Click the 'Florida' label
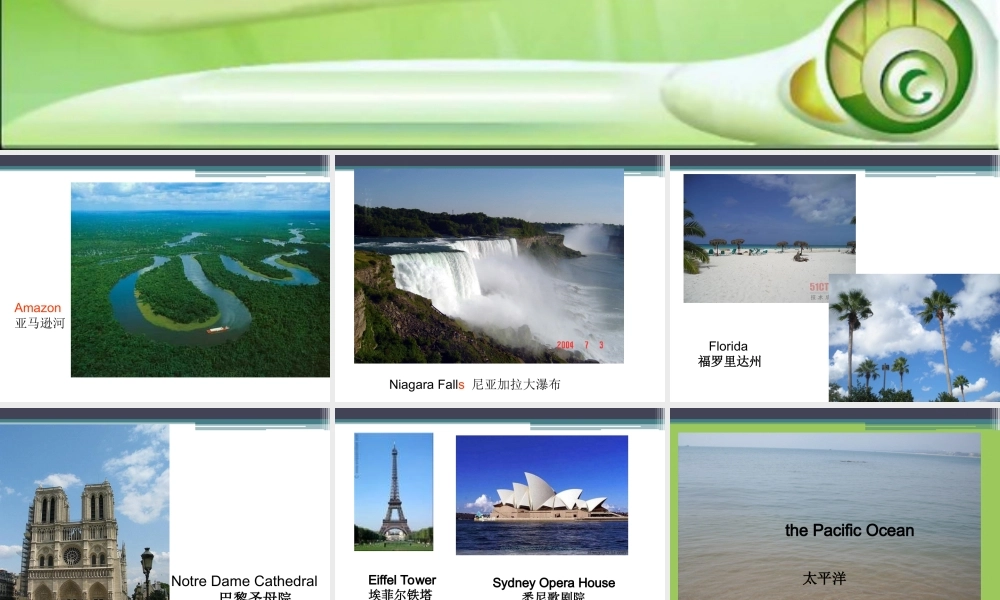 tap(728, 346)
